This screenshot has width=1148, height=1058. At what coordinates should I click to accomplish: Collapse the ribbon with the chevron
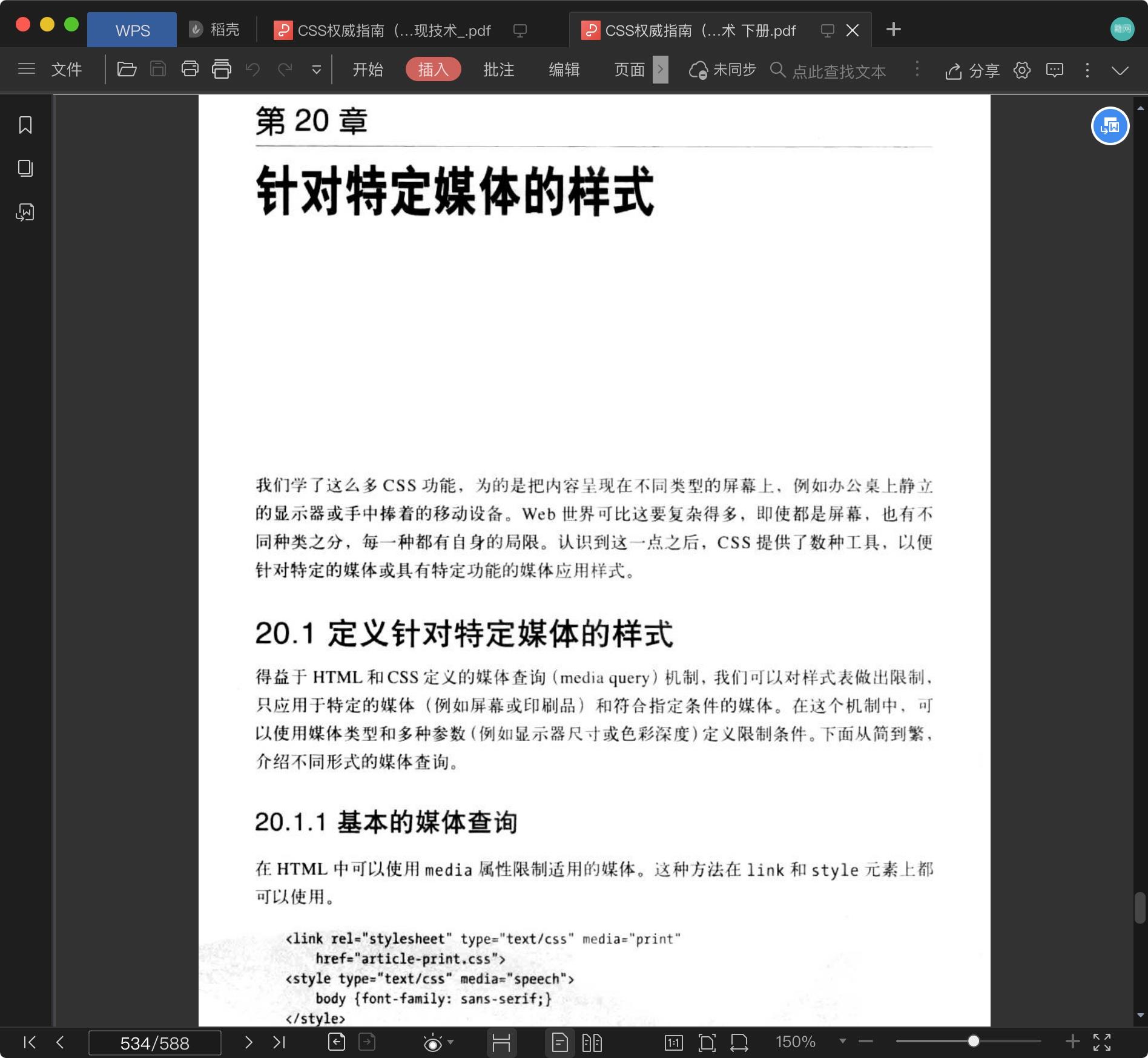(1120, 71)
